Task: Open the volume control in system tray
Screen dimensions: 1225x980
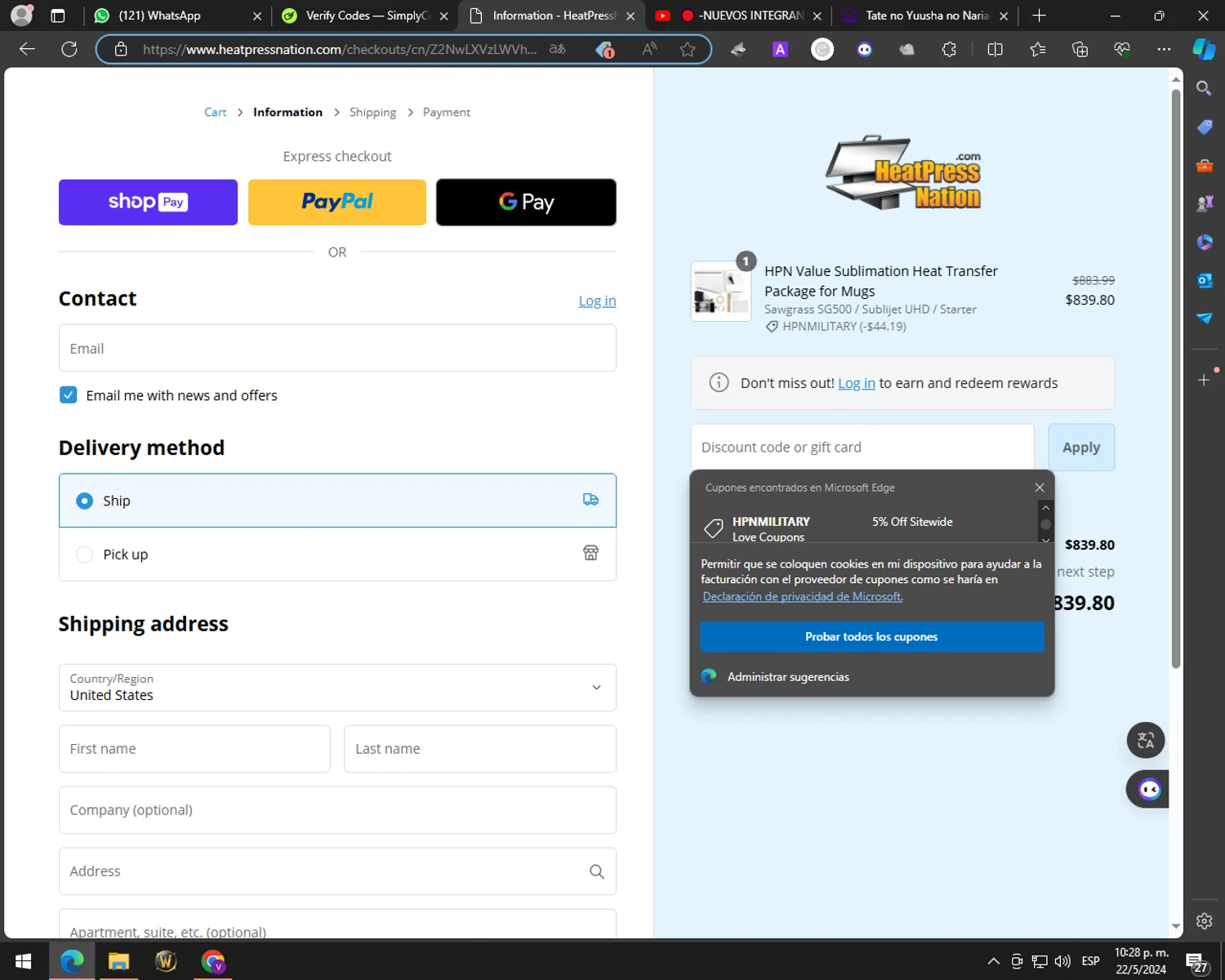Action: pyautogui.click(x=1062, y=961)
